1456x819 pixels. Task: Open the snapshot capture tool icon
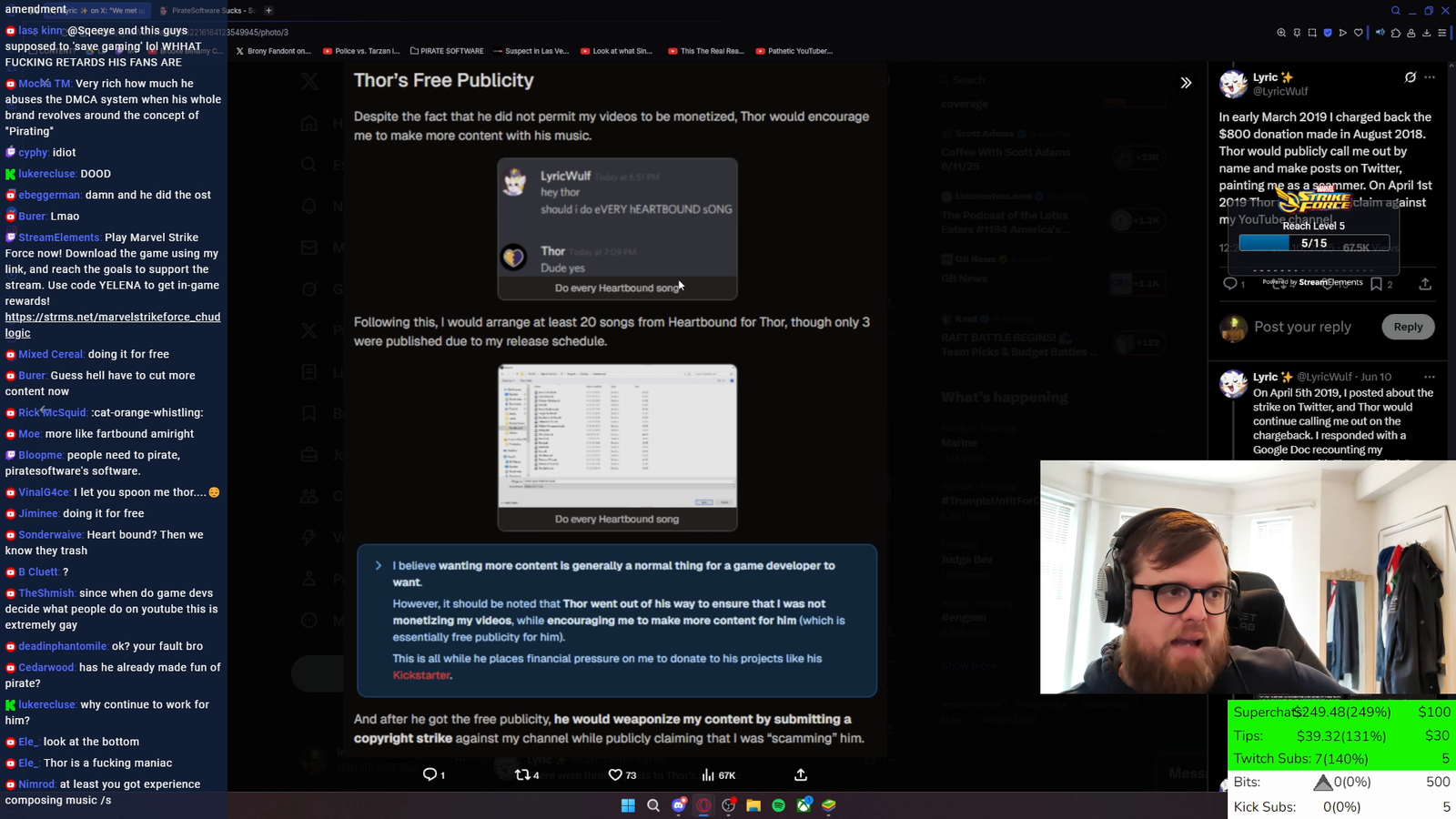1312,33
